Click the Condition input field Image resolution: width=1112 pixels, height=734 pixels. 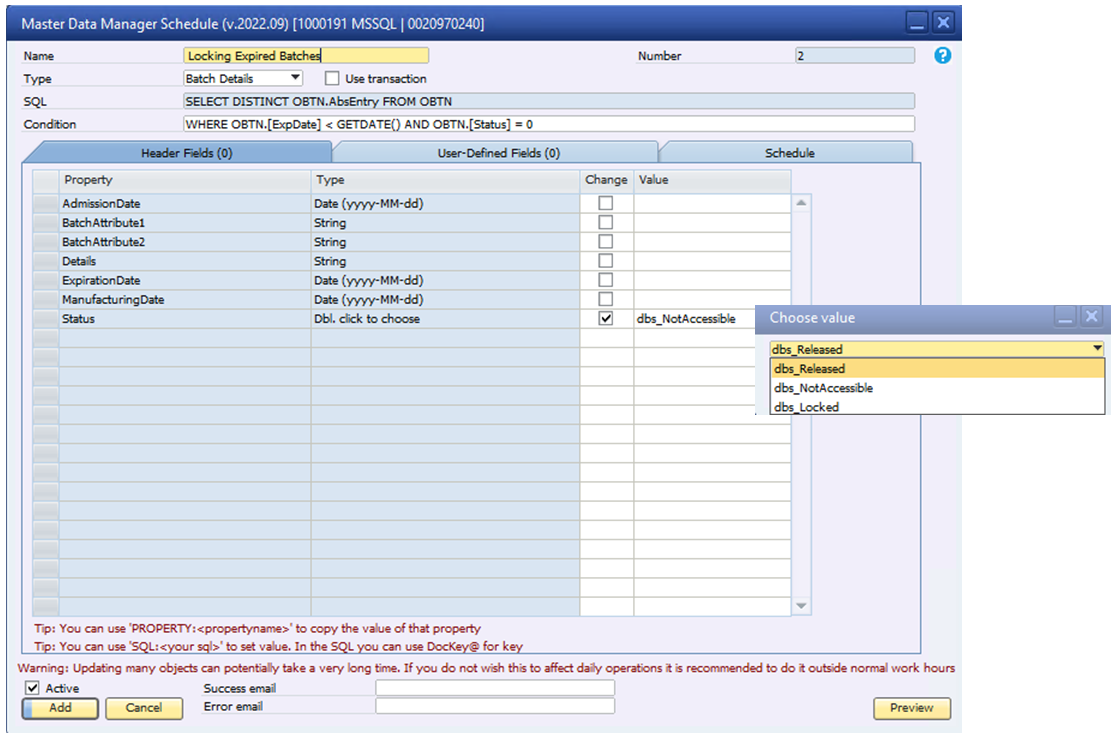click(x=549, y=124)
